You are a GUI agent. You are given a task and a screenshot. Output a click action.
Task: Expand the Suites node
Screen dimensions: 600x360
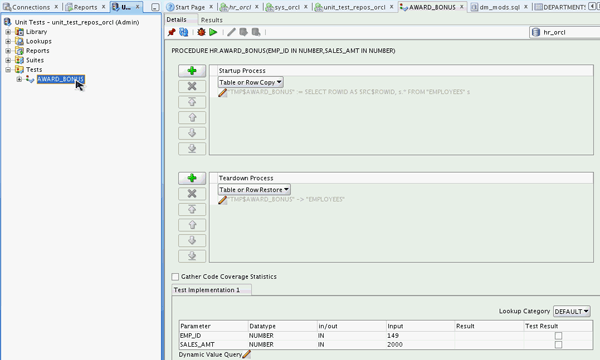pos(8,60)
